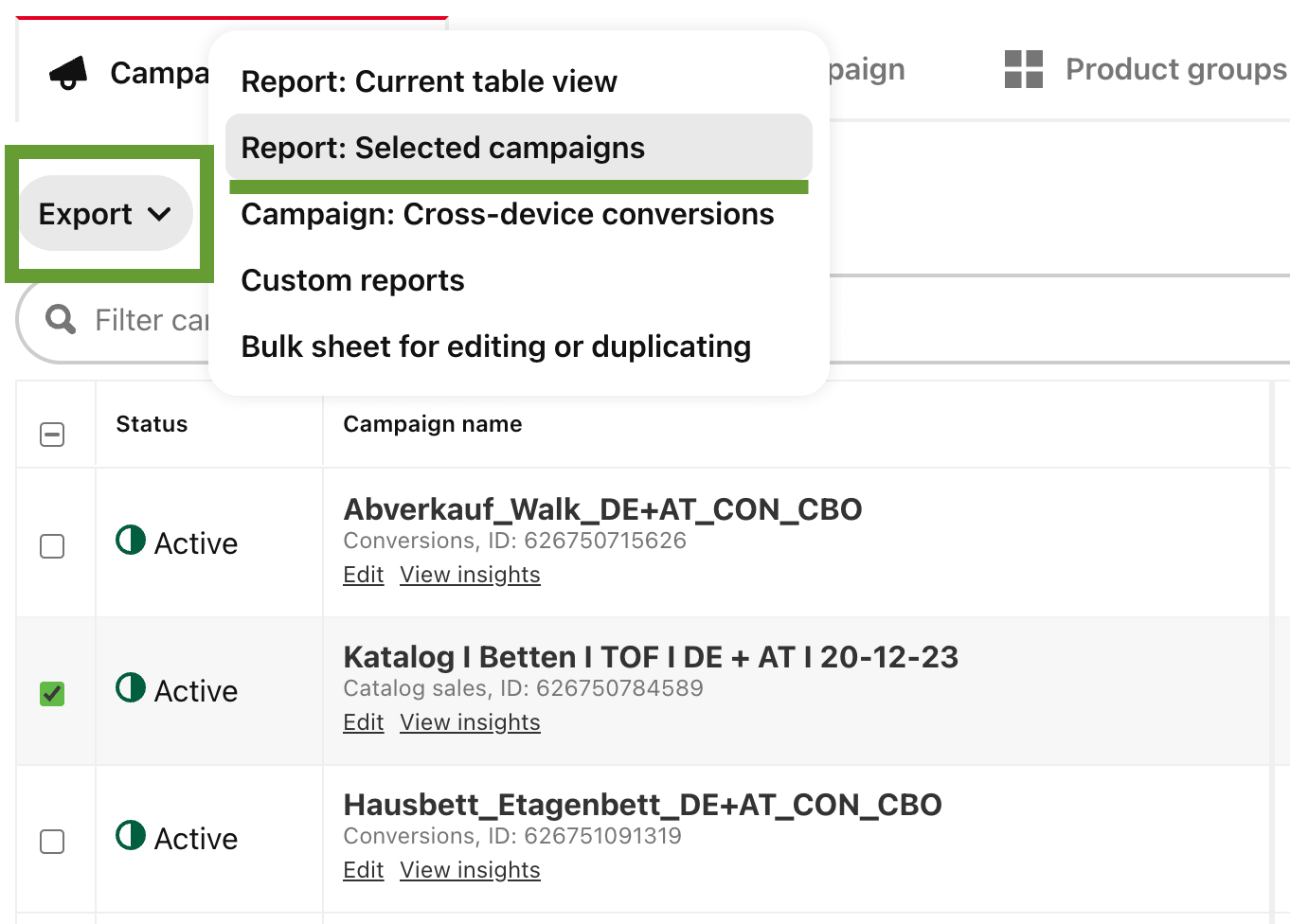Image resolution: width=1290 pixels, height=924 pixels.
Task: Check the Abverkauf_Walk_DE+AT_CON_CBO campaign checkbox
Action: click(x=52, y=546)
